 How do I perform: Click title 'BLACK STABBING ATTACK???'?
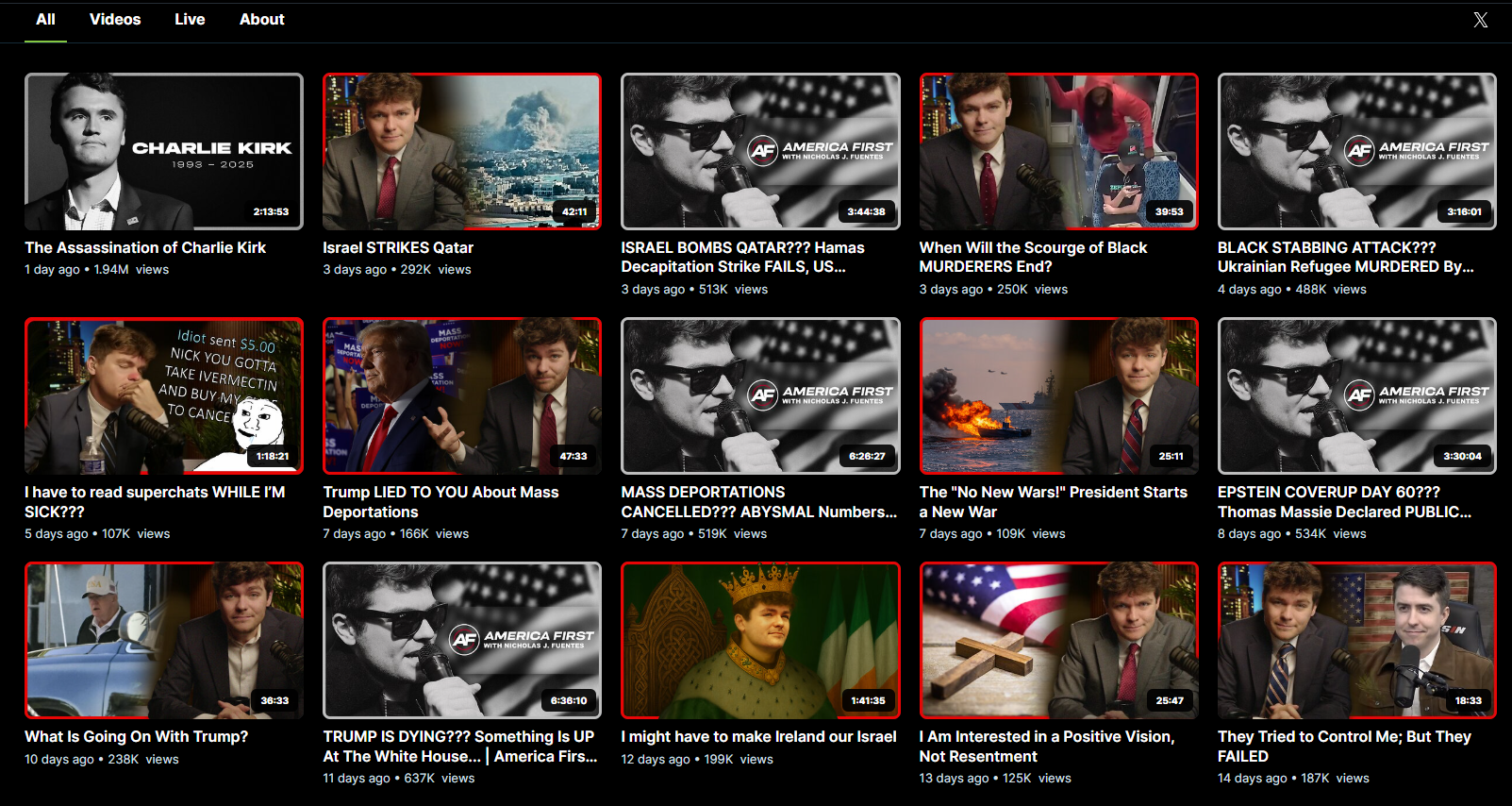(1346, 257)
